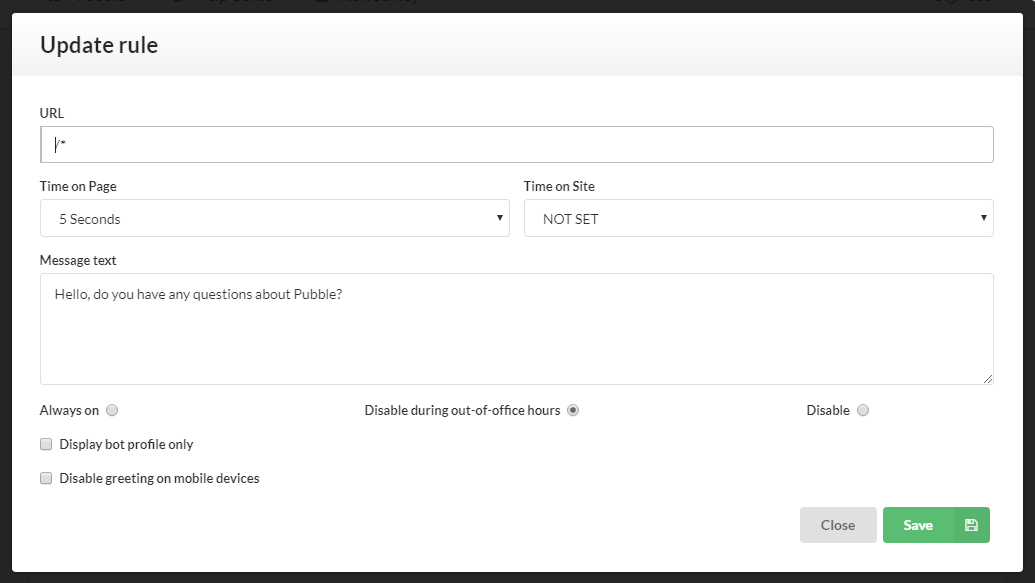Click the dark backdrop below the dialog
This screenshot has width=1035, height=583.
[x=516, y=578]
